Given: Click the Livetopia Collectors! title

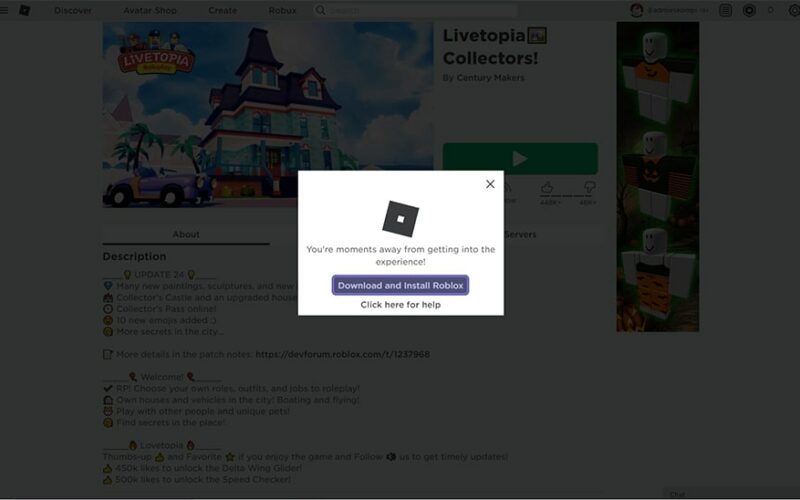Looking at the screenshot, I should tap(490, 46).
